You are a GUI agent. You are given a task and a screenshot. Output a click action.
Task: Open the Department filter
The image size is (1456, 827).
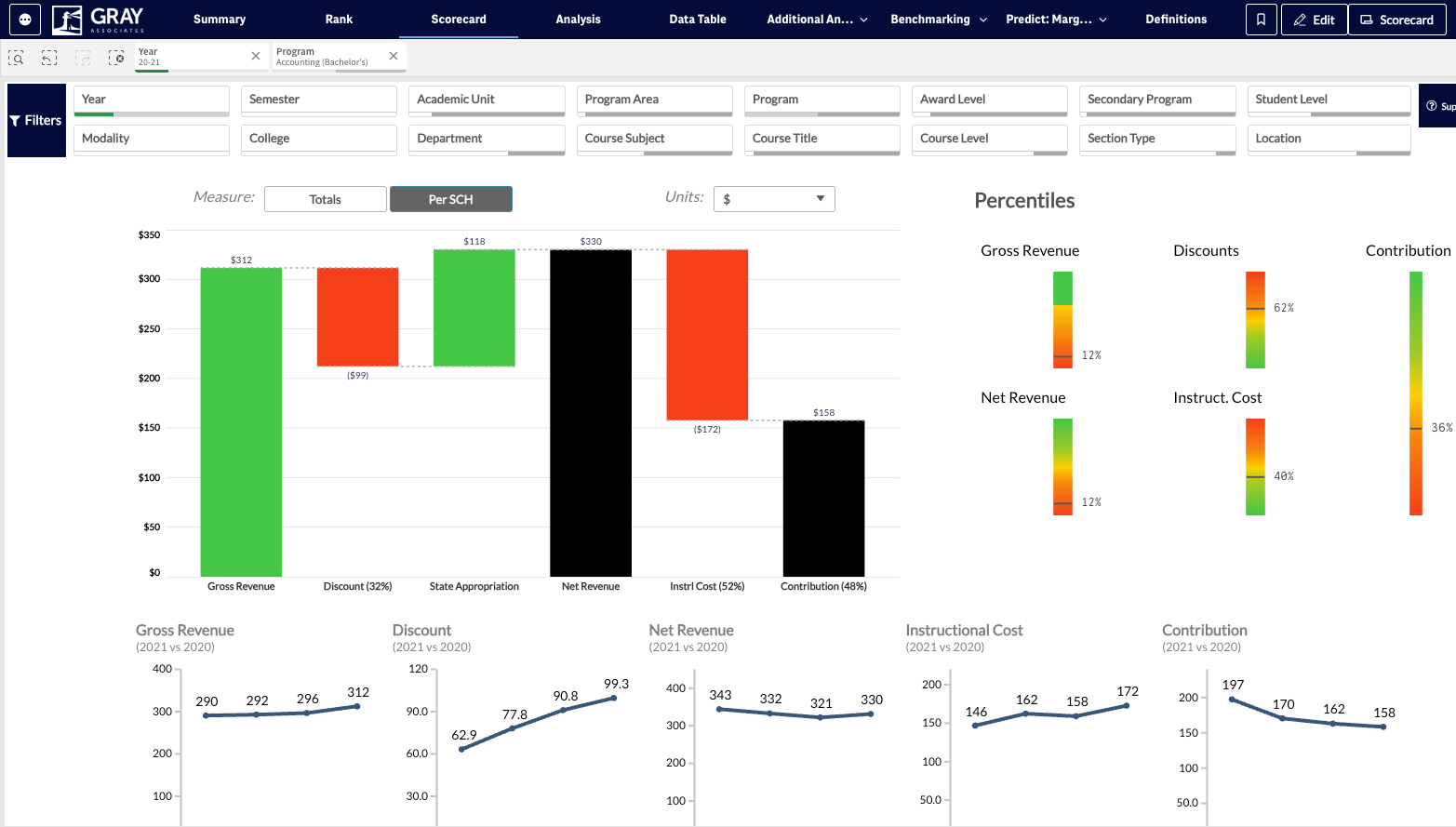coord(487,140)
